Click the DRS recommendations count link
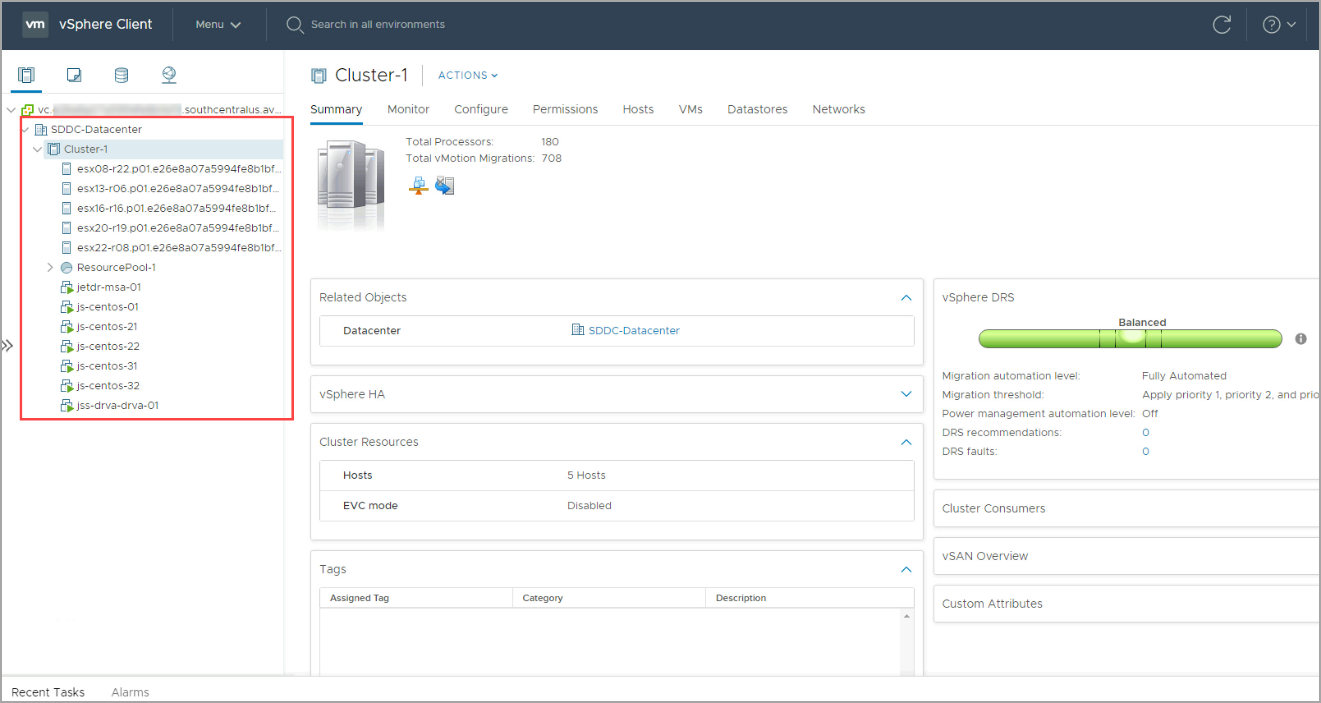The height and width of the screenshot is (703, 1321). click(1145, 433)
